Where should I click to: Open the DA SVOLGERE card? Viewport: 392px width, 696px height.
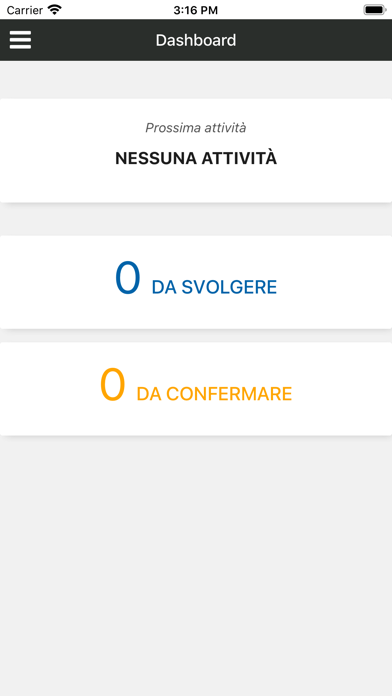click(x=196, y=282)
